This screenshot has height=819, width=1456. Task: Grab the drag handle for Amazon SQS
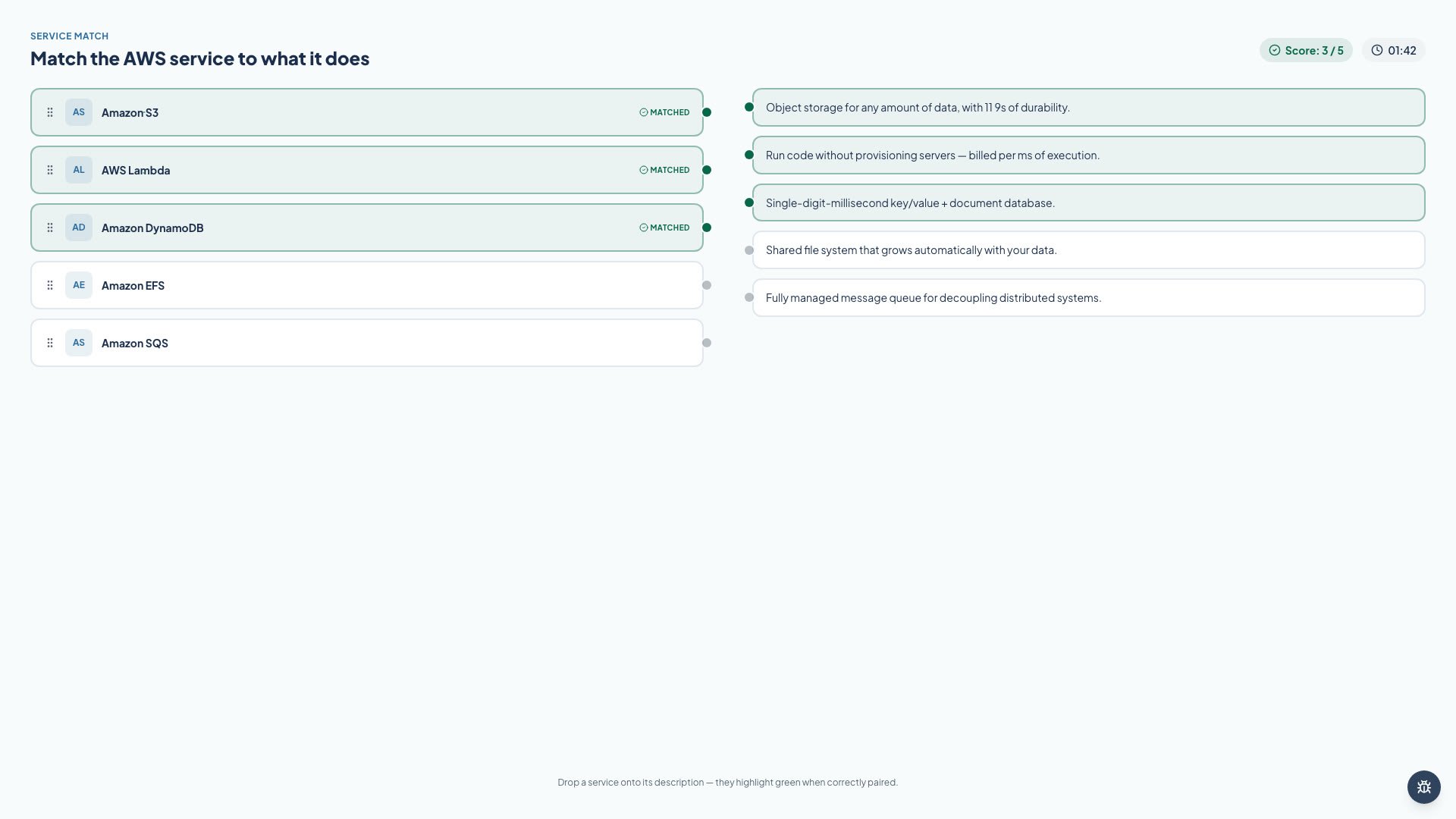click(50, 343)
